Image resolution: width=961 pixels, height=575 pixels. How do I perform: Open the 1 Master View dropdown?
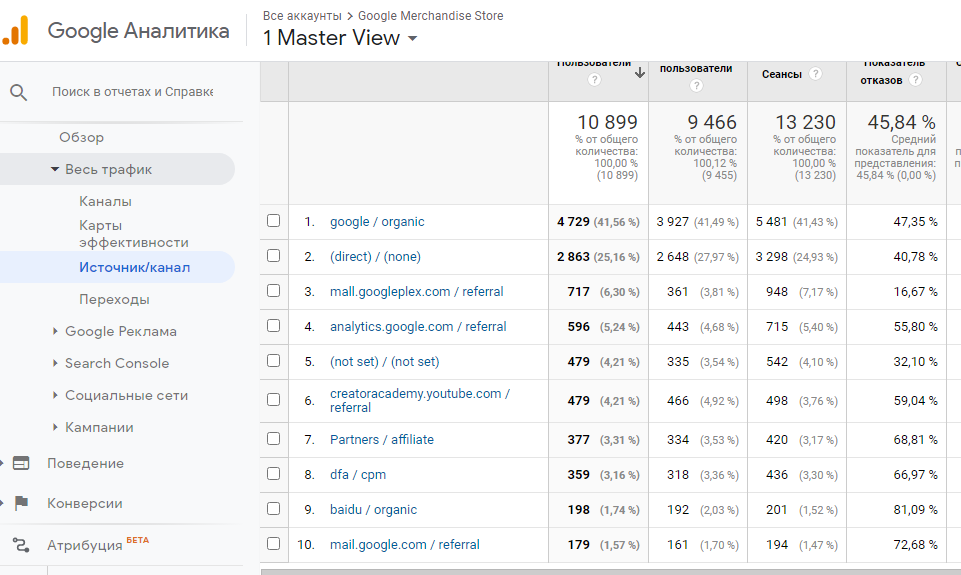(x=340, y=38)
